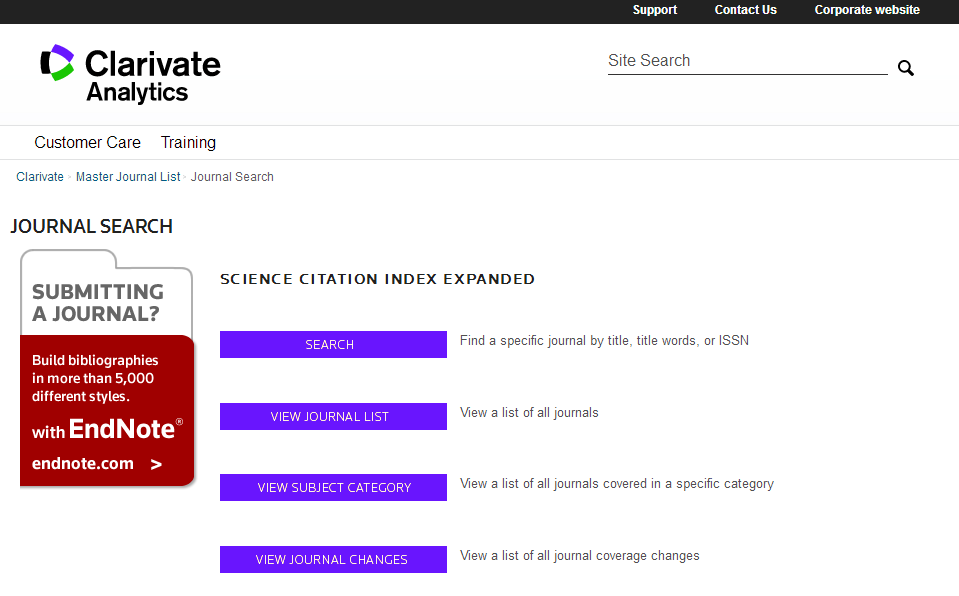Click the Clarivate Analytics logo

pyautogui.click(x=130, y=74)
